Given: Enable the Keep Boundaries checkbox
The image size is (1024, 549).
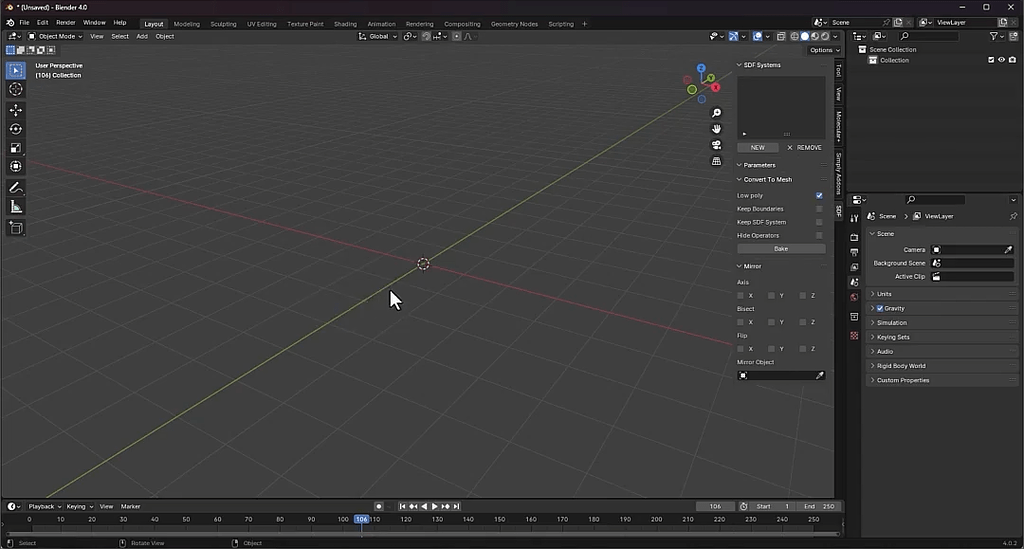Looking at the screenshot, I should pyautogui.click(x=819, y=209).
